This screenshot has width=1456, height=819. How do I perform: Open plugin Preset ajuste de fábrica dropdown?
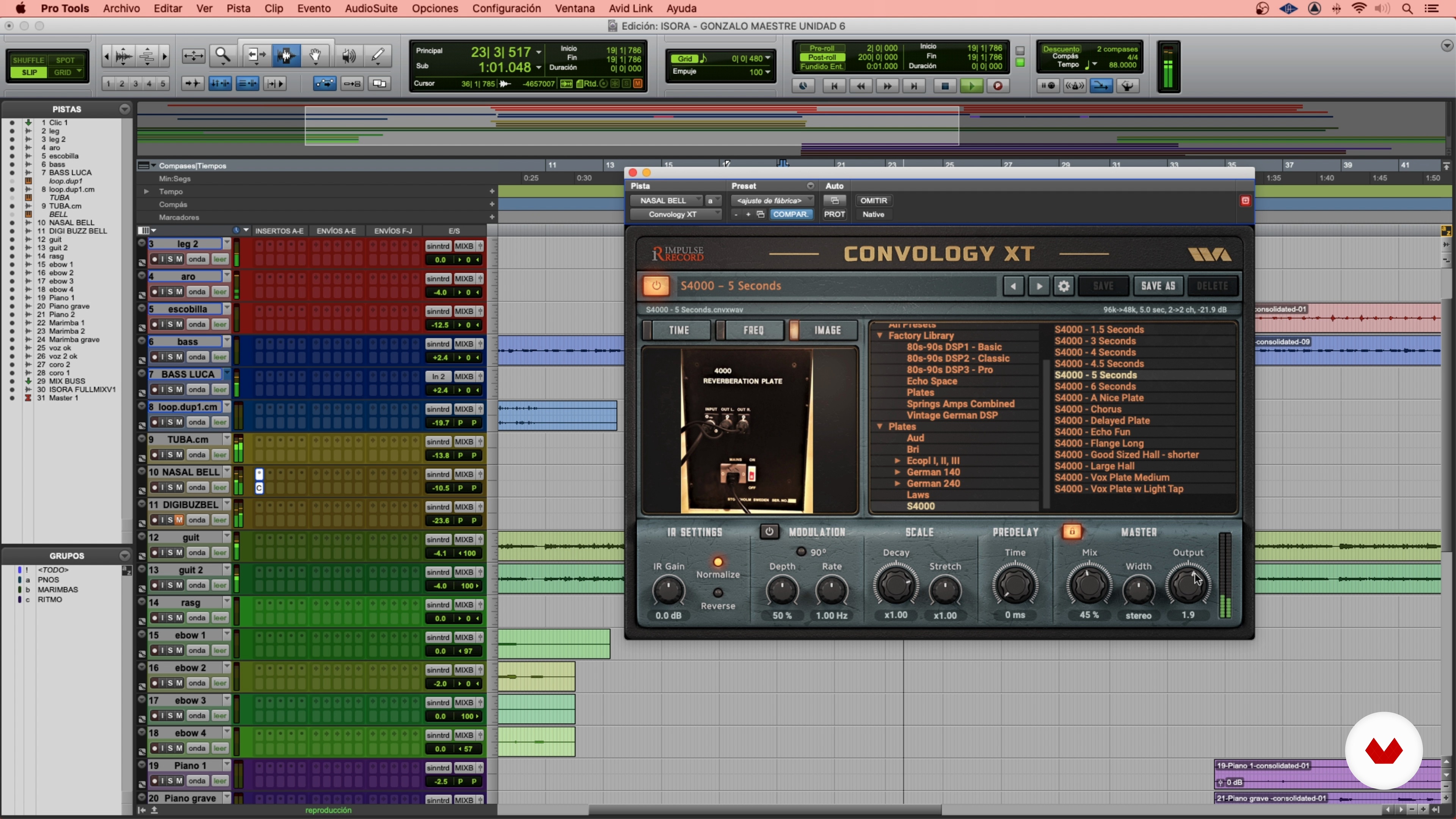coord(772,201)
